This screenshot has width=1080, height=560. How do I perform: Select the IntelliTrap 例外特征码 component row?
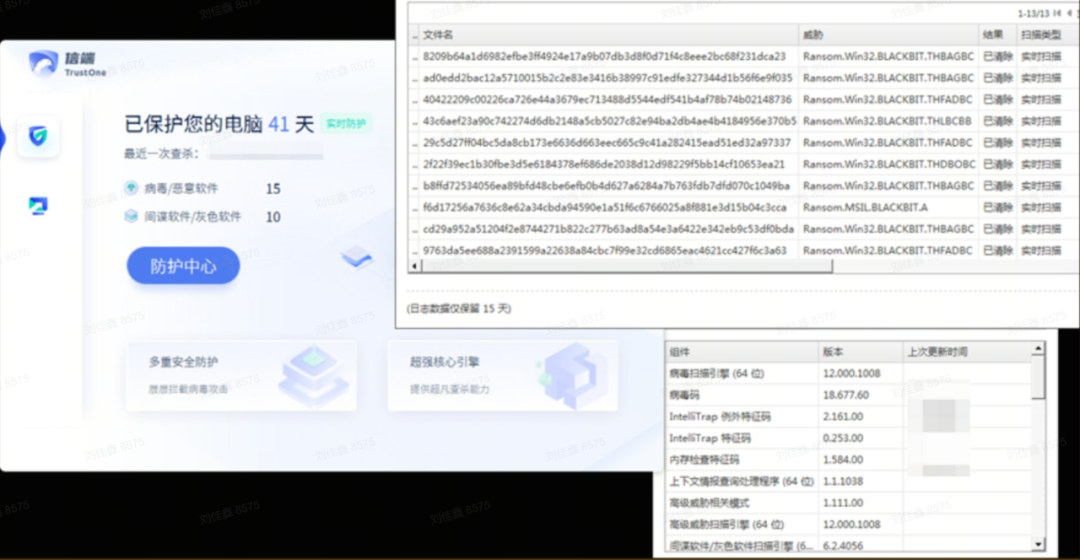click(720, 416)
